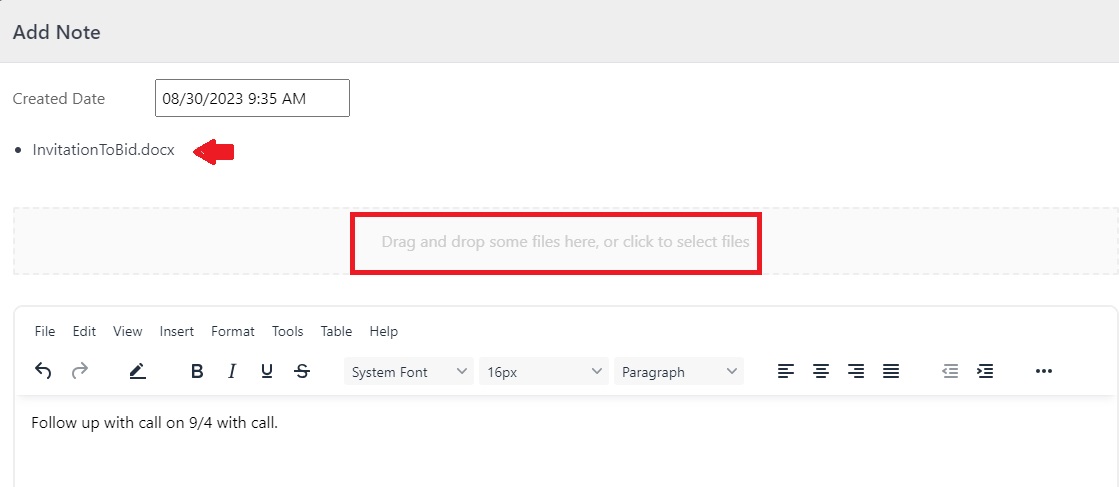Toggle strikethrough formatting

[x=302, y=371]
